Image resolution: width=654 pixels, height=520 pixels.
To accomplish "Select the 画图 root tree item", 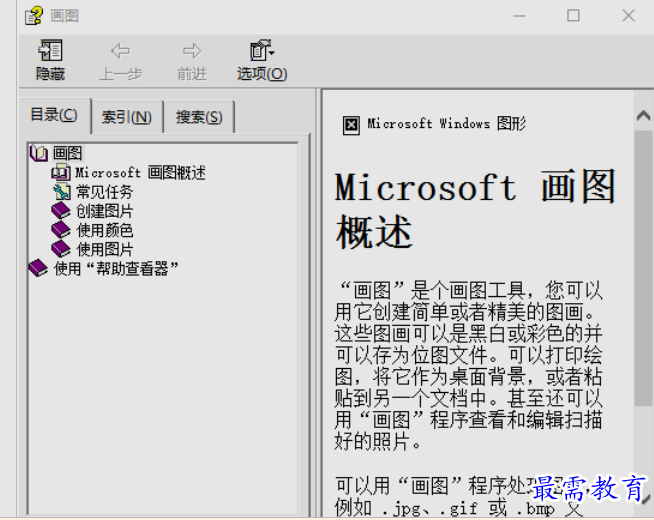I will tap(68, 153).
